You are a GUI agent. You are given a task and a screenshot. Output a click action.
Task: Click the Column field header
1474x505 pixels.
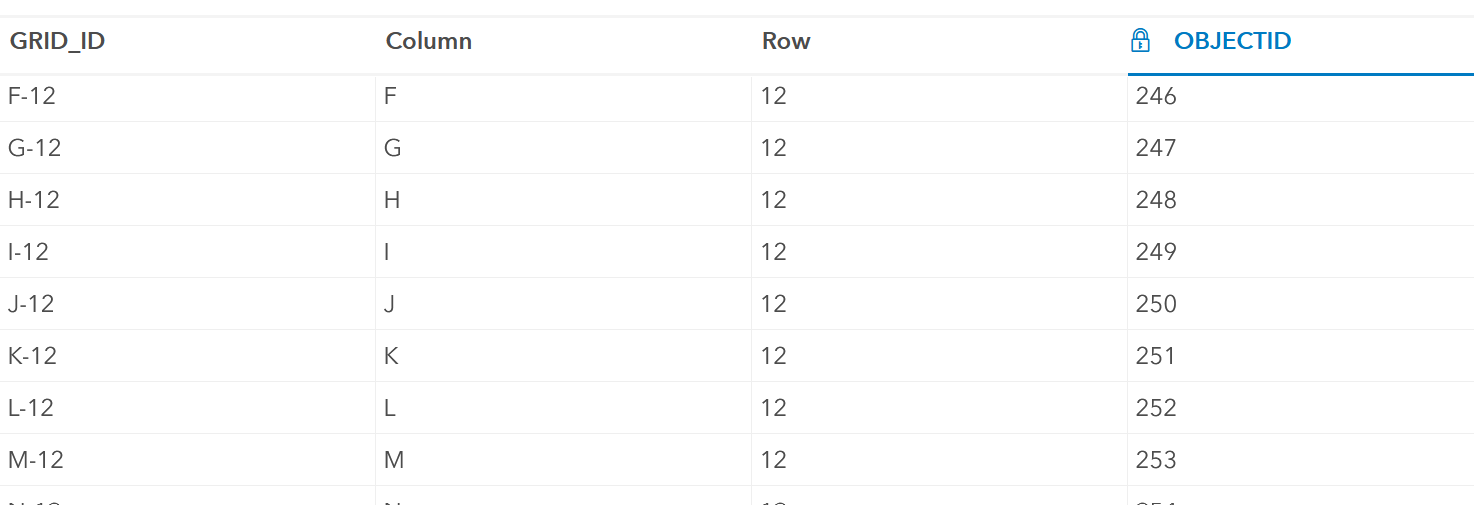coord(429,41)
